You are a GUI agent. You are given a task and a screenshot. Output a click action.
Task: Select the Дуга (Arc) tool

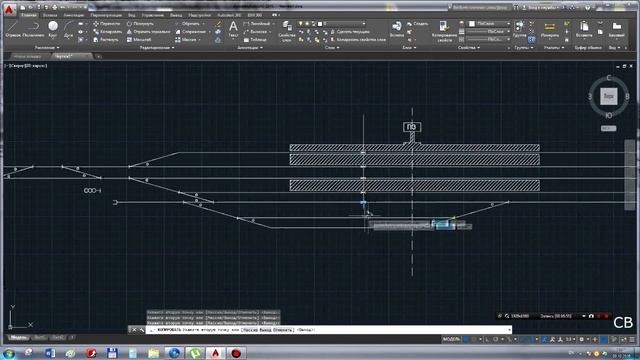(x=68, y=29)
